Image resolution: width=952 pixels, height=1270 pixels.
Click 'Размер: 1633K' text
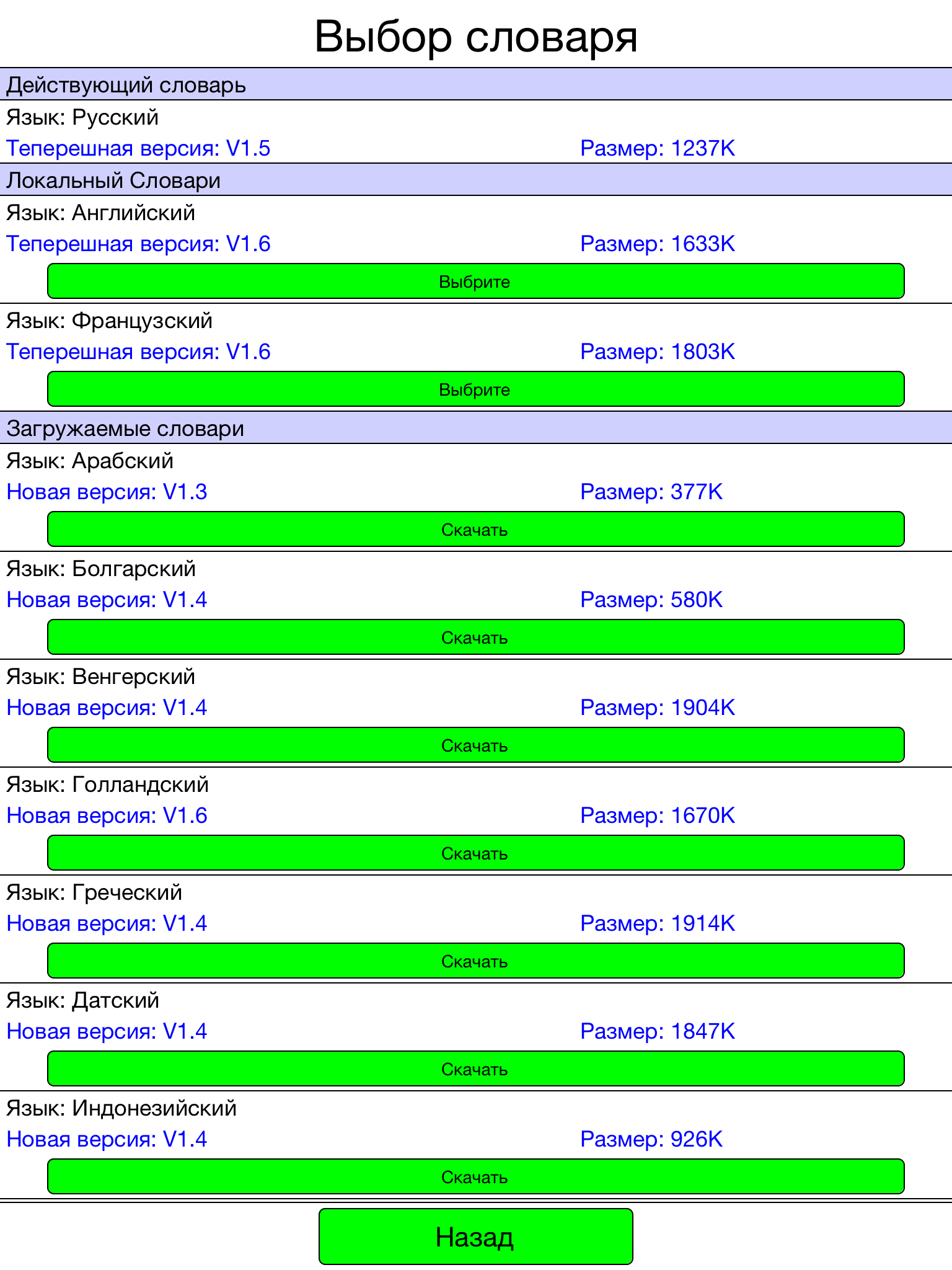pos(658,244)
